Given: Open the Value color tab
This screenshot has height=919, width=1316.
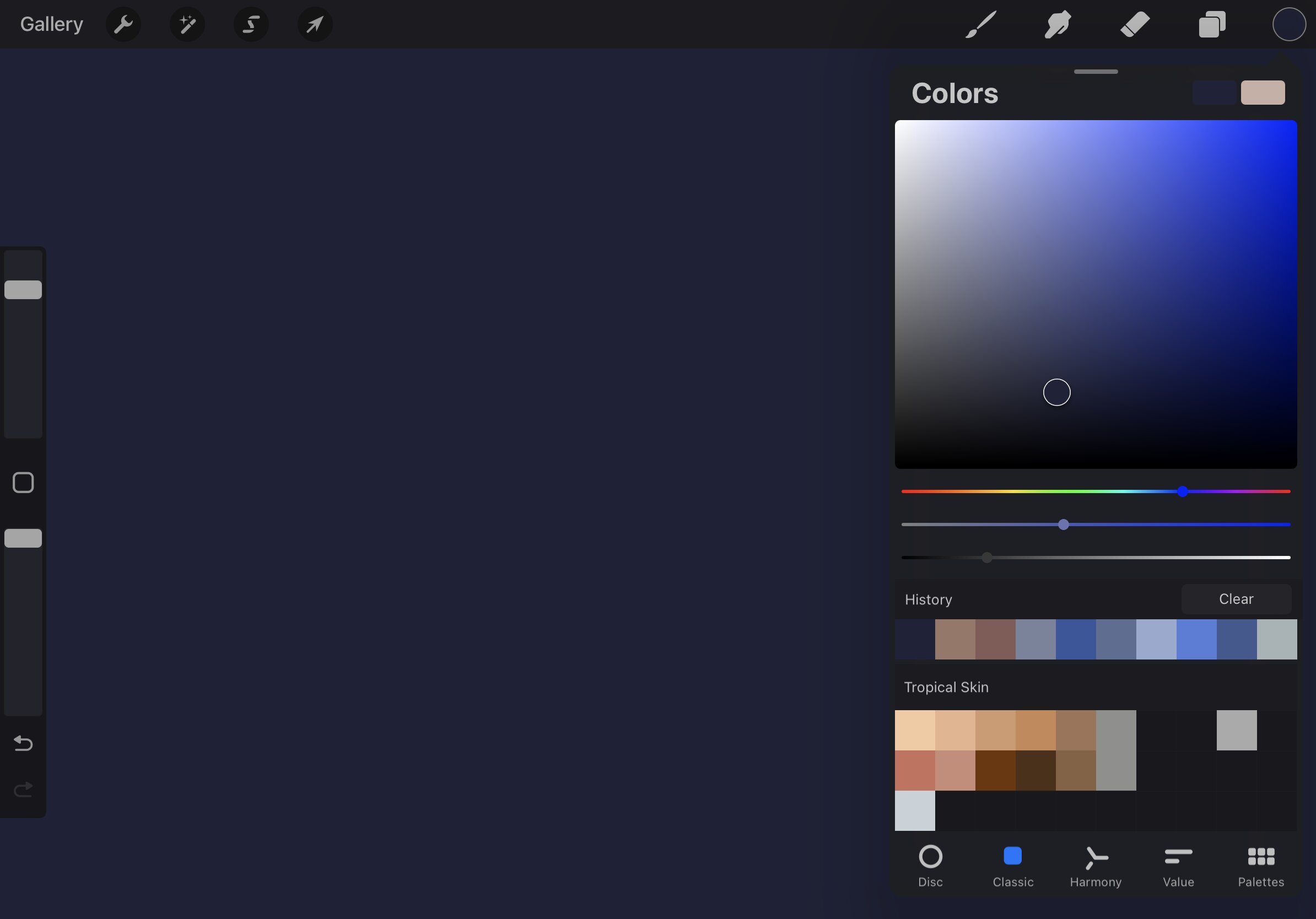Looking at the screenshot, I should [x=1178, y=866].
